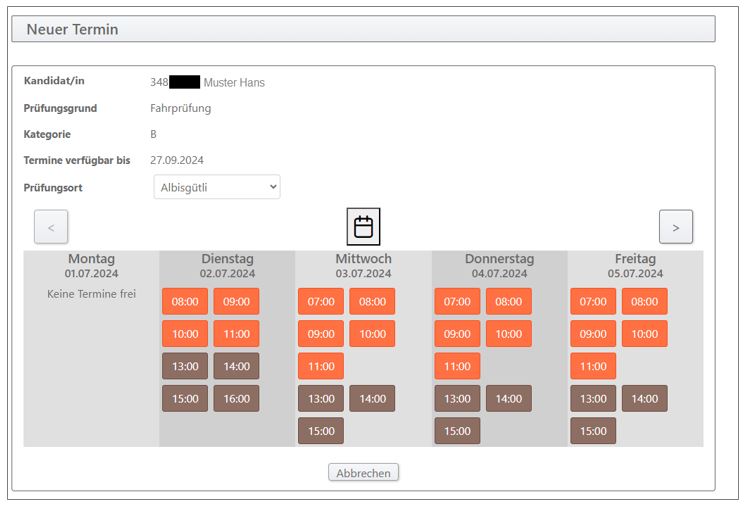Select Mittwoch 11:00 appointment
Screen dimensions: 747x508
320,366
